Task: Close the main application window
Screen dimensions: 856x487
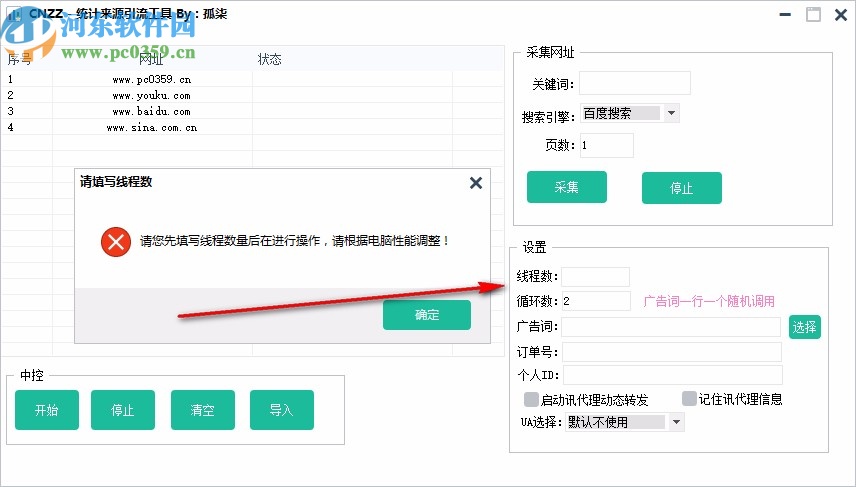Action: pos(841,15)
